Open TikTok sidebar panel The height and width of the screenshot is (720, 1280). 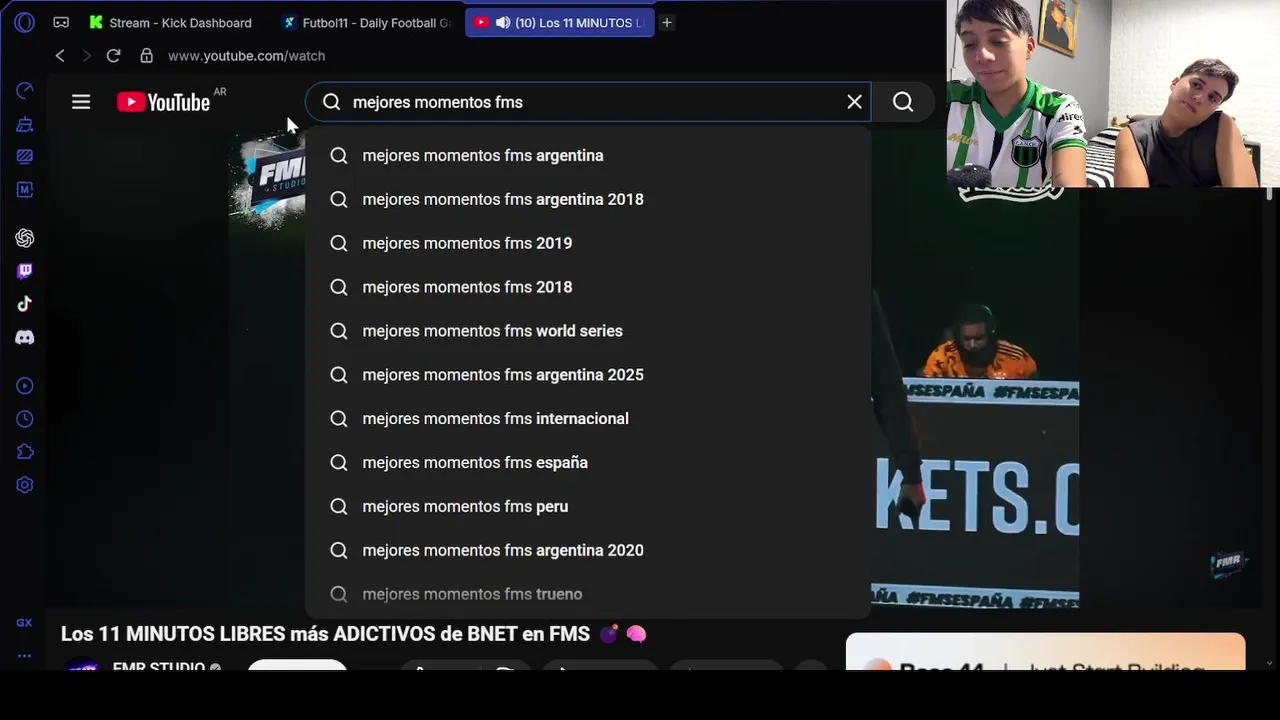coord(25,304)
